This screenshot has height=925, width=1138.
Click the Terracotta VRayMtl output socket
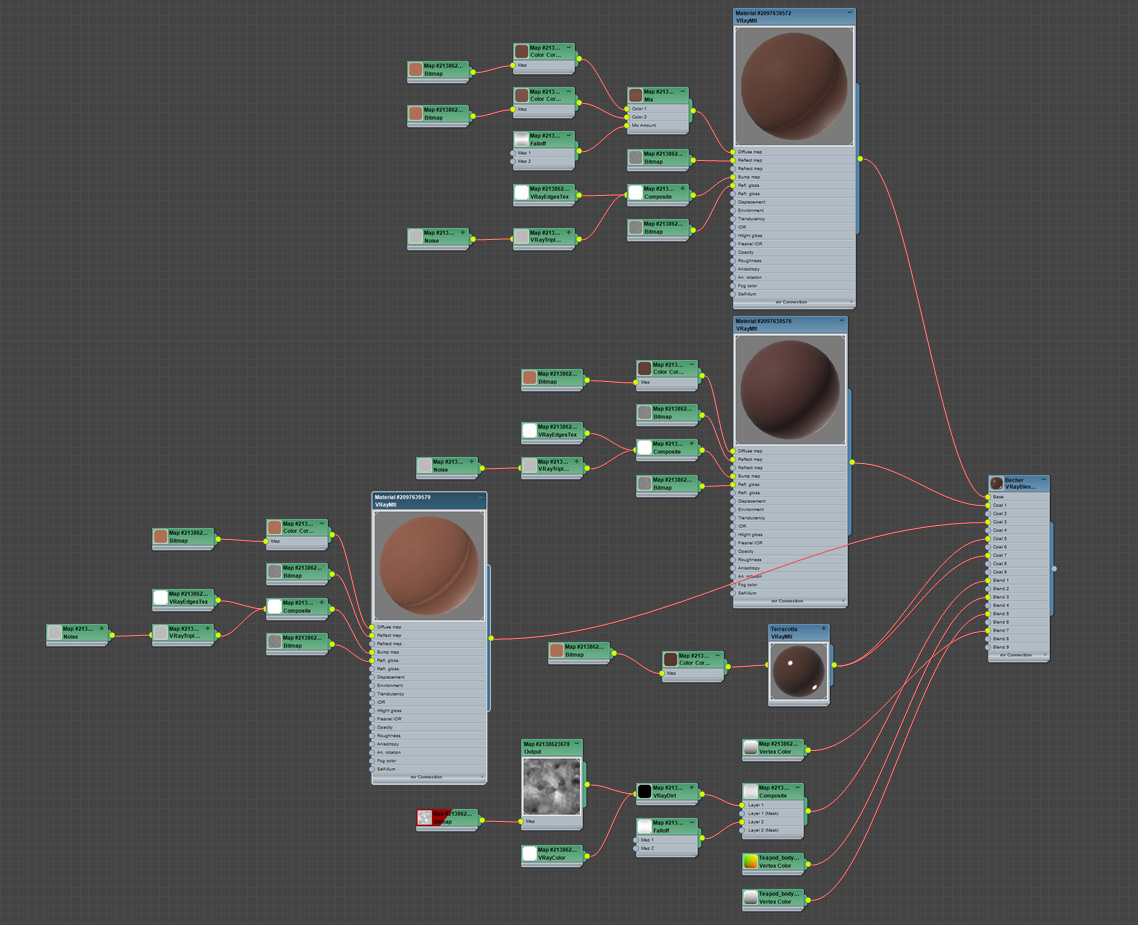(x=834, y=665)
